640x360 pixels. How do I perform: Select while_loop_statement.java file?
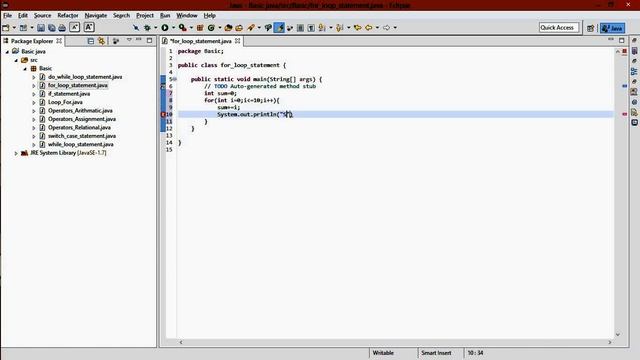(x=80, y=144)
